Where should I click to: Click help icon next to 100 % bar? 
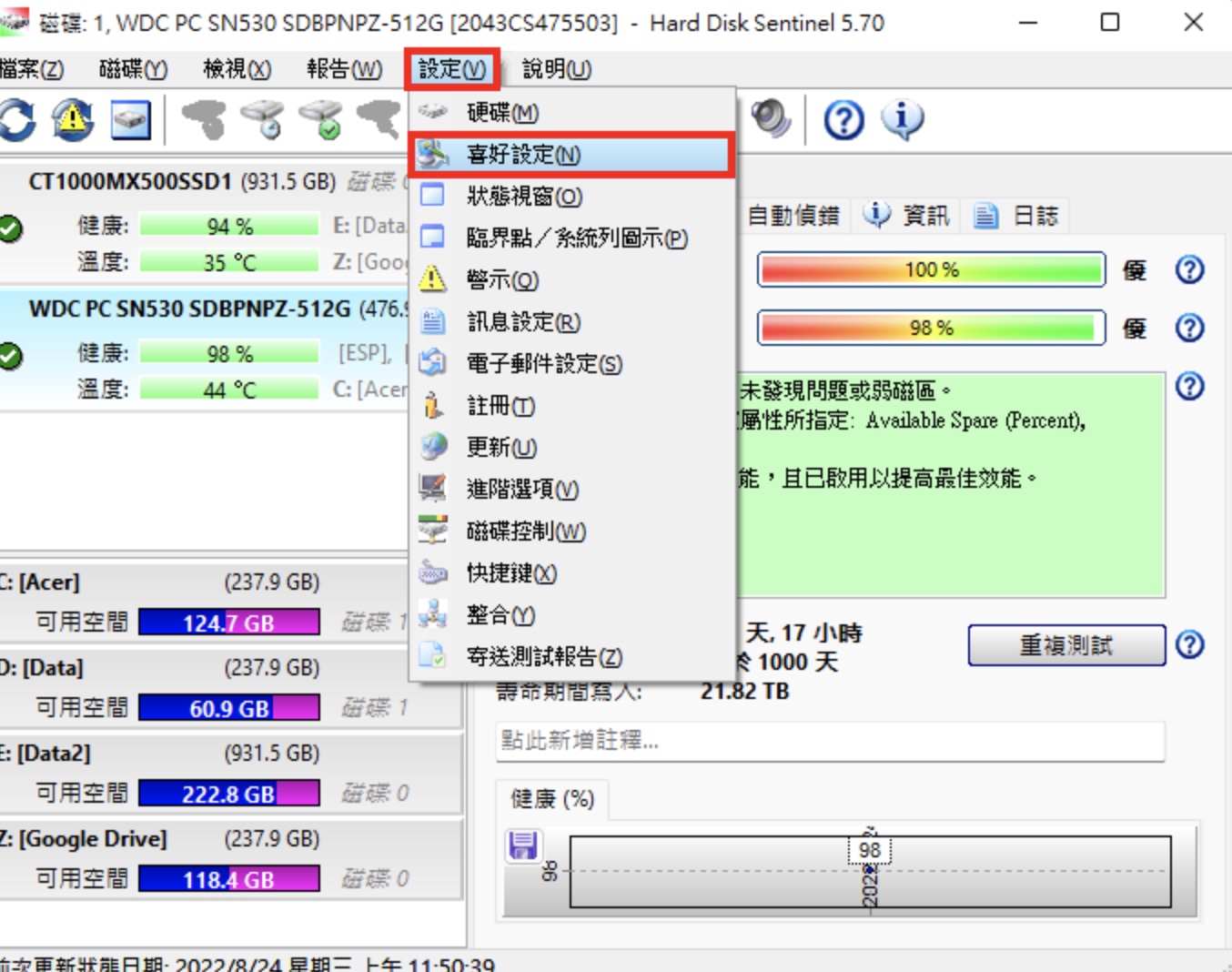1190,269
